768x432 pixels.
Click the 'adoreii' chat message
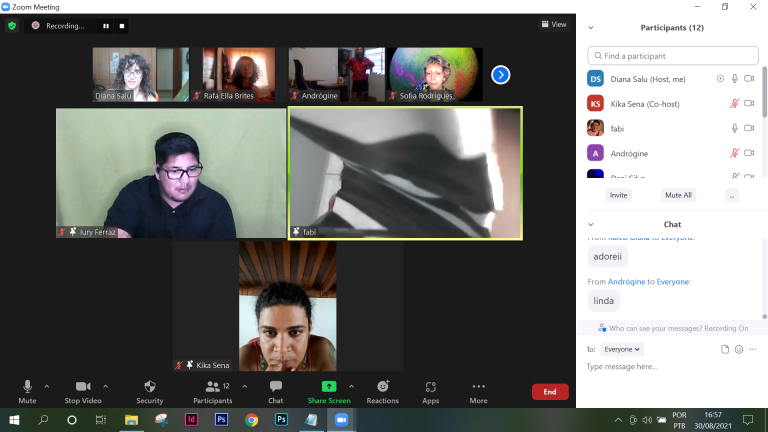(607, 257)
